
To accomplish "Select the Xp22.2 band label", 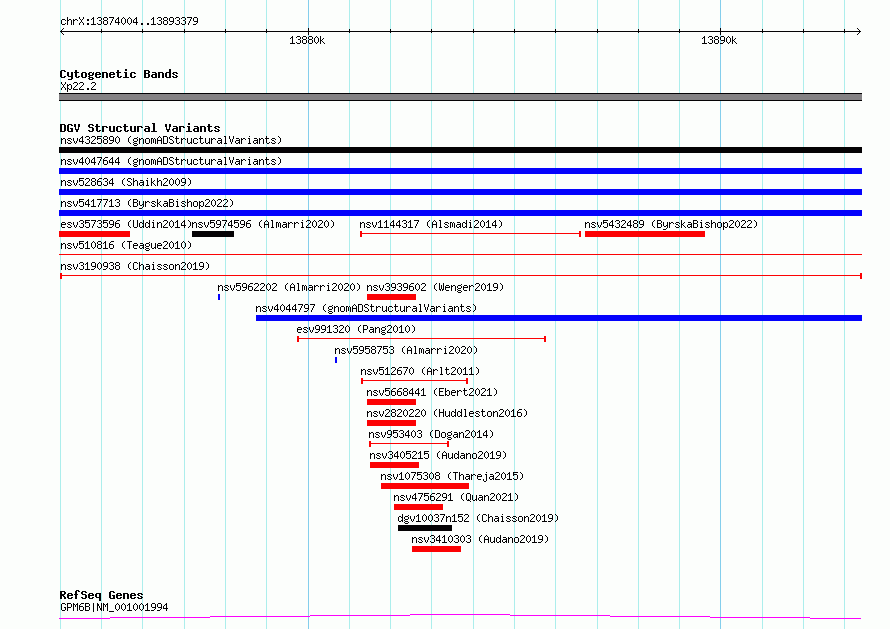I will pyautogui.click(x=78, y=86).
